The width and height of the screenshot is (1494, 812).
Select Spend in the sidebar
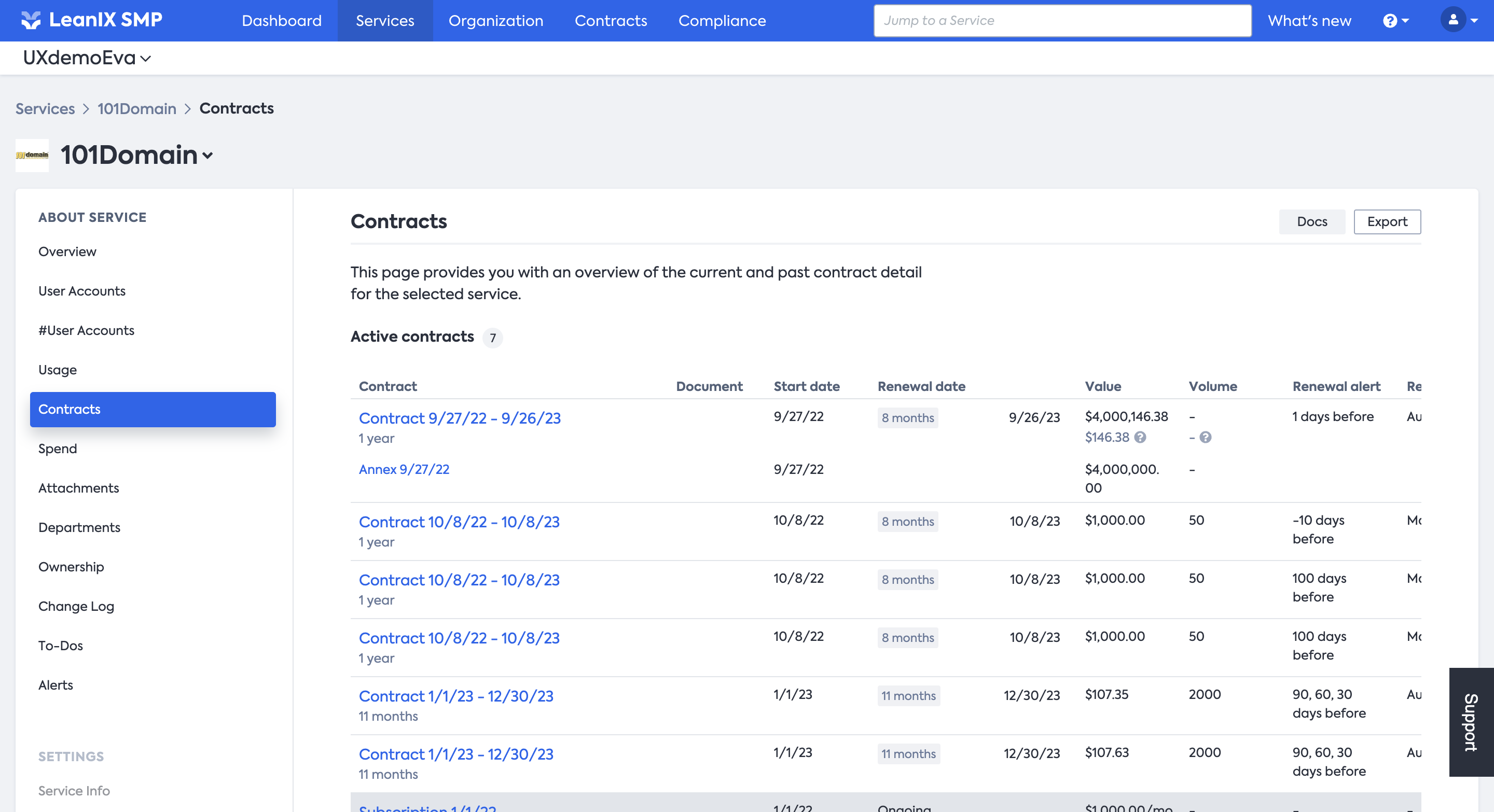pyautogui.click(x=58, y=449)
